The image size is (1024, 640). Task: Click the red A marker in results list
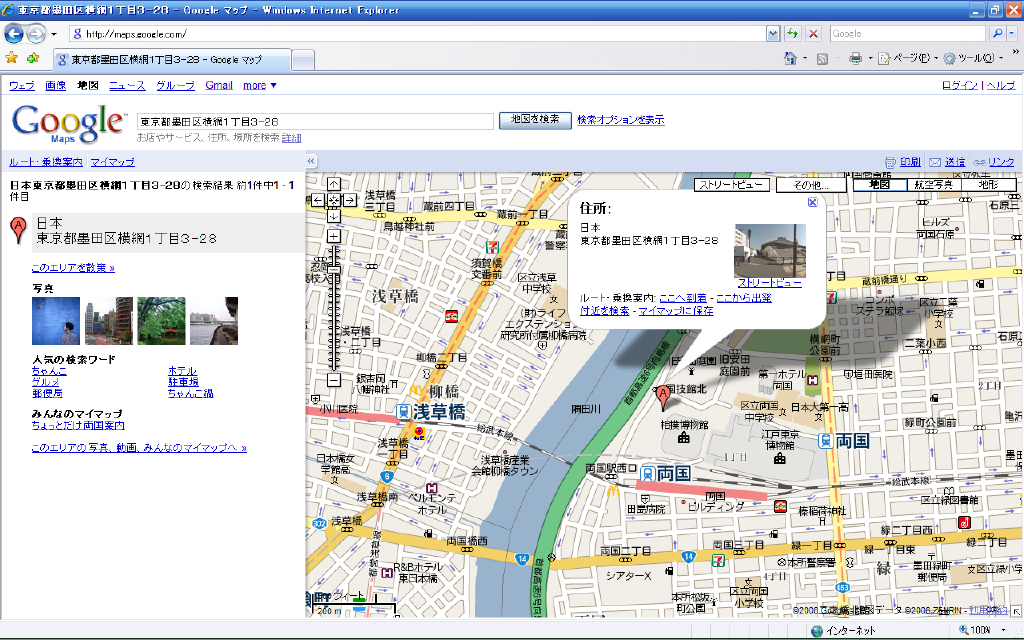[19, 230]
